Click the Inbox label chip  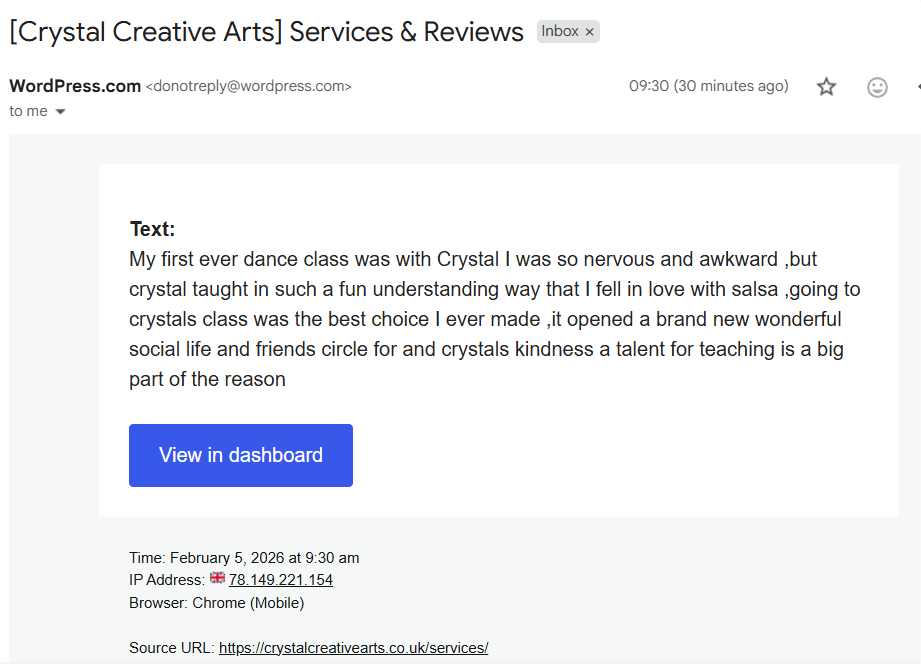click(559, 31)
